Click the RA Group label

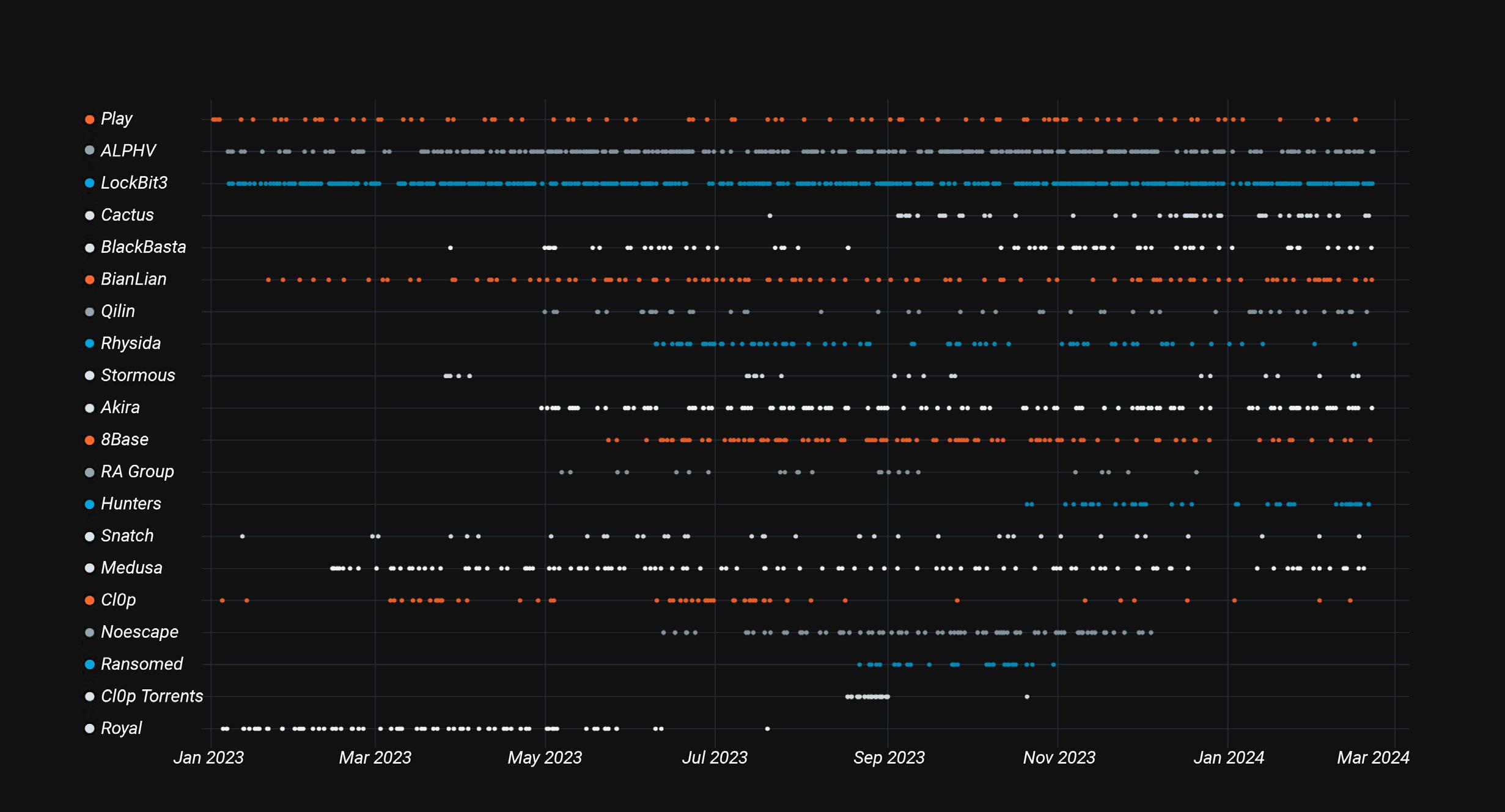[x=137, y=472]
